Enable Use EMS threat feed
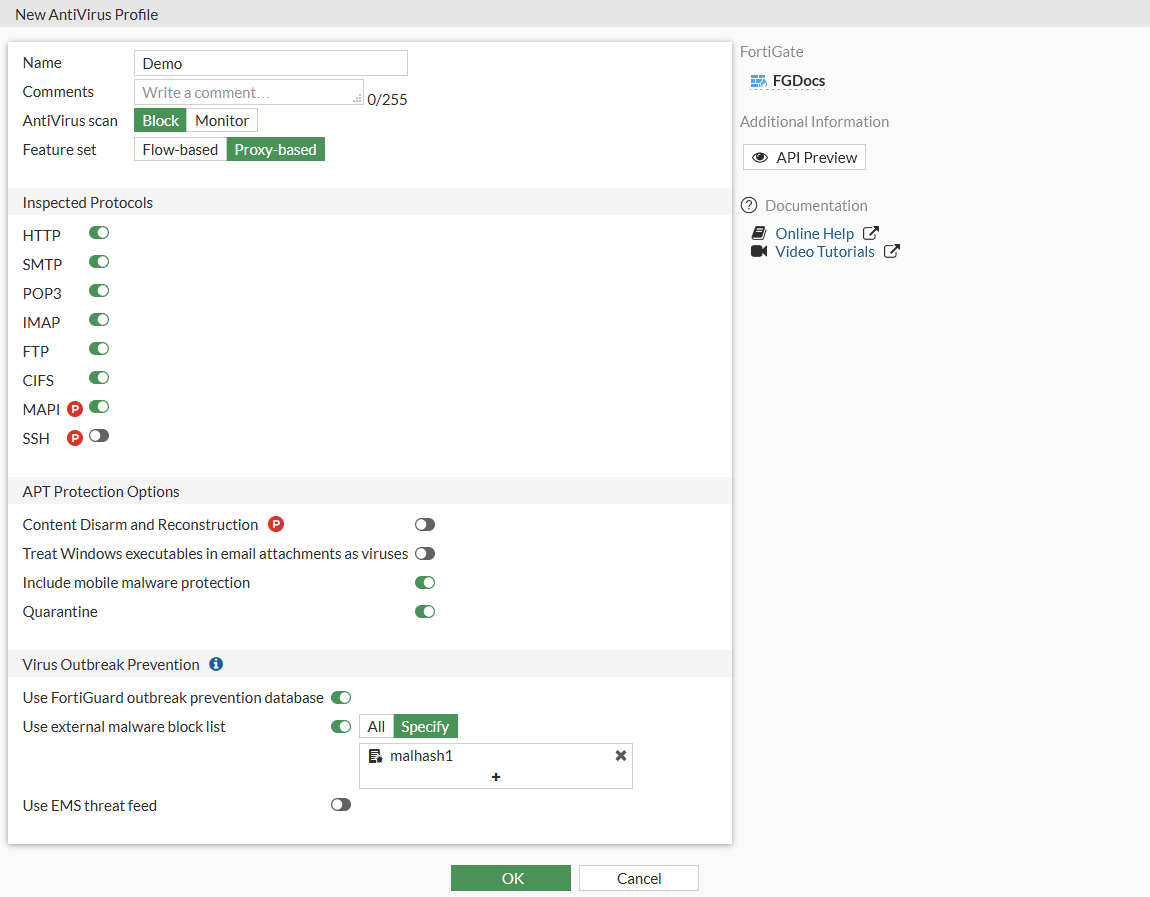 (341, 804)
